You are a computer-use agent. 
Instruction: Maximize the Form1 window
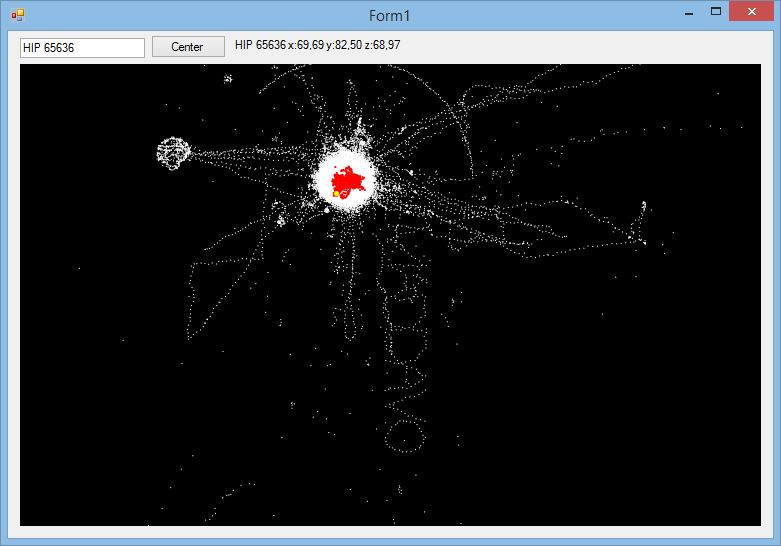(716, 11)
